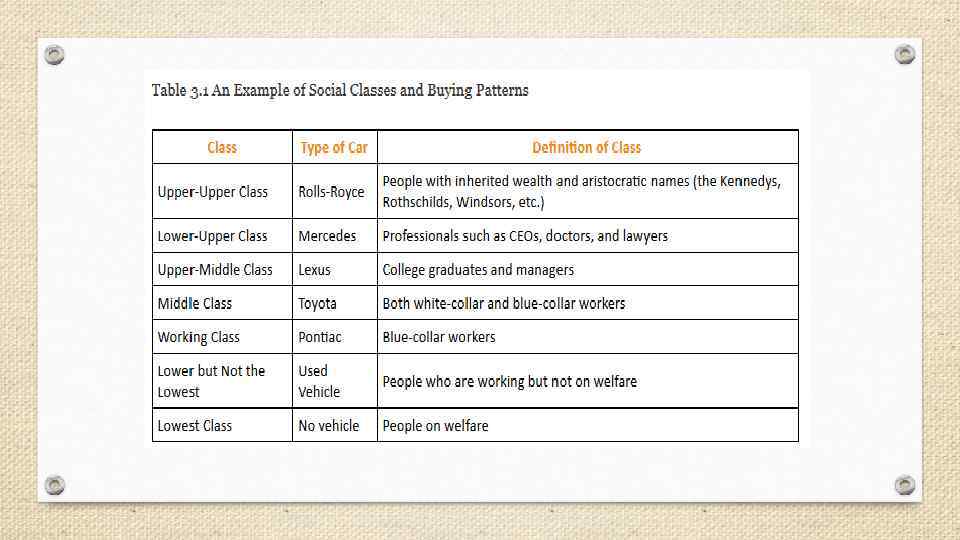Select the 'Definition of Class' header

[587, 147]
